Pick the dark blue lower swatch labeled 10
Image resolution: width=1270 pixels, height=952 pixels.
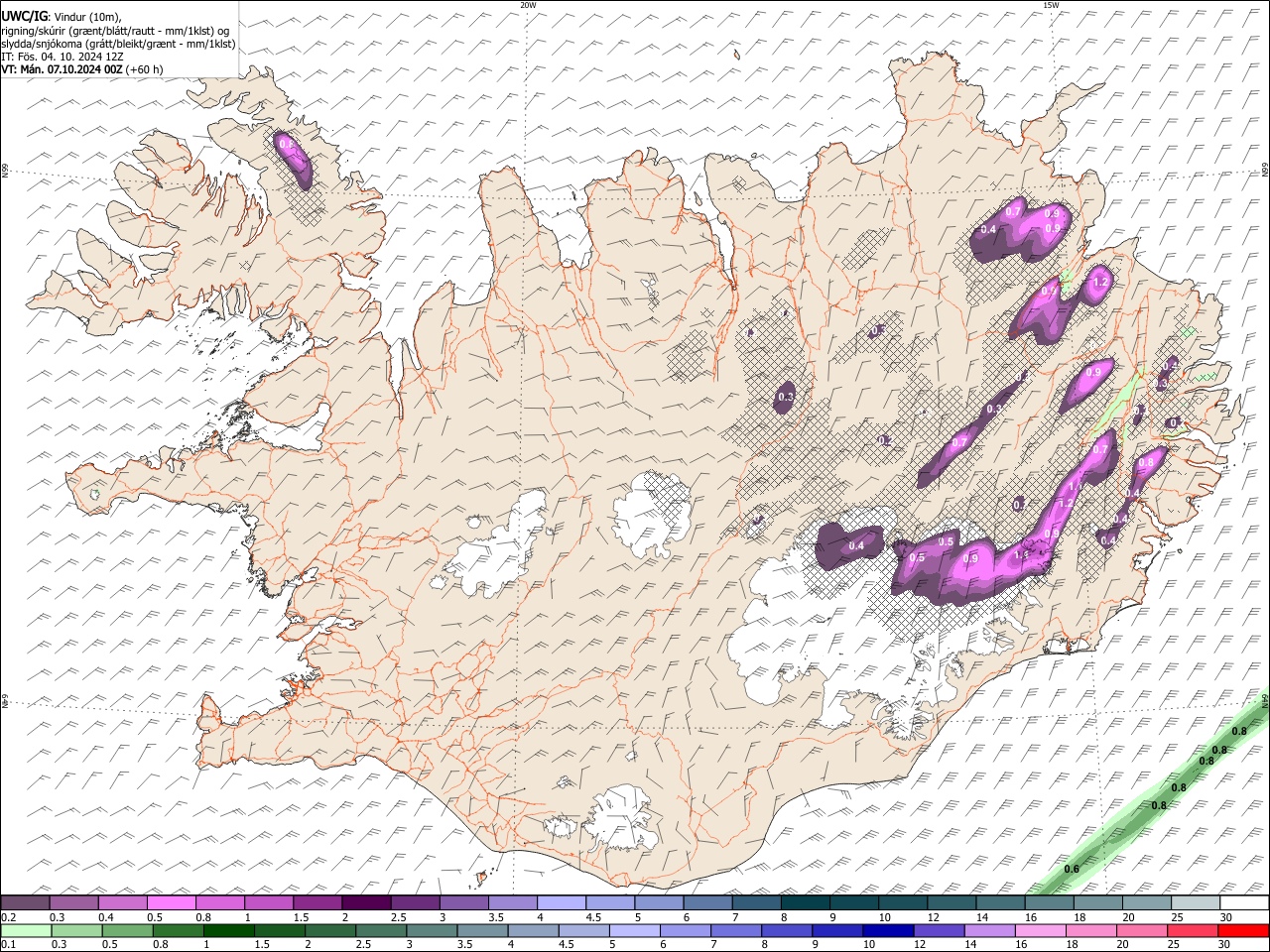889,930
